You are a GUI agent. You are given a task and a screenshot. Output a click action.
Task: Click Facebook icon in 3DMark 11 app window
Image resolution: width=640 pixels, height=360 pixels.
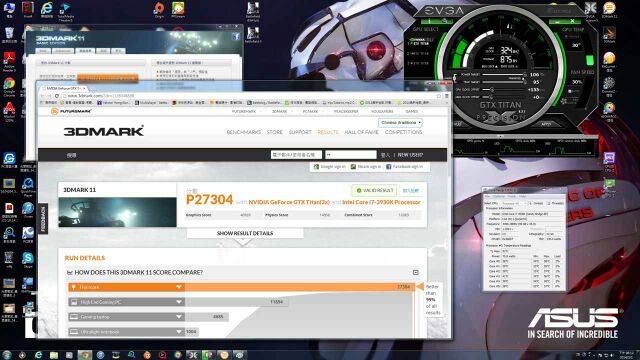(236, 37)
